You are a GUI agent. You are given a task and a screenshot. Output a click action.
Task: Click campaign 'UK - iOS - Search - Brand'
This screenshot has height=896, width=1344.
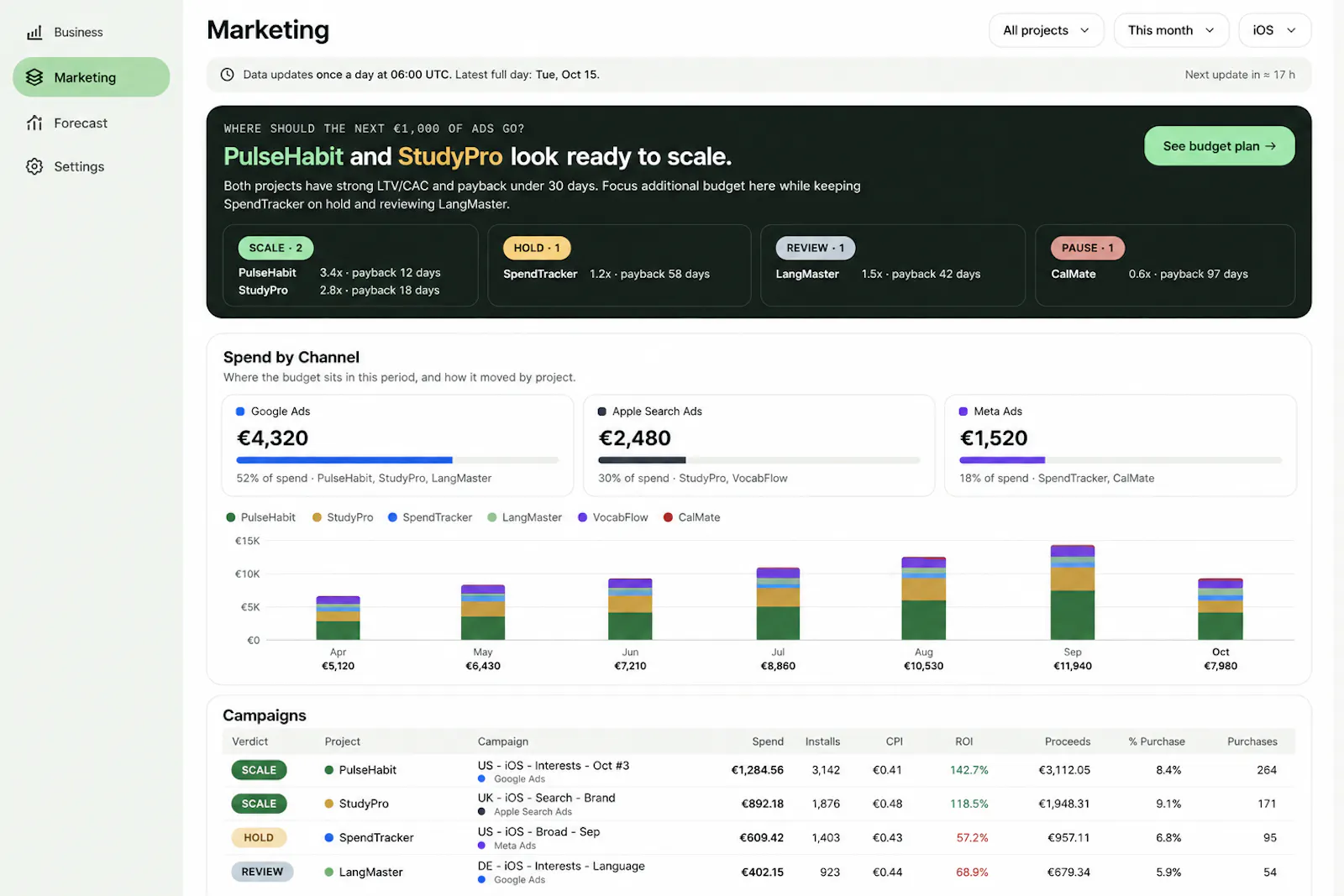pyautogui.click(x=547, y=798)
